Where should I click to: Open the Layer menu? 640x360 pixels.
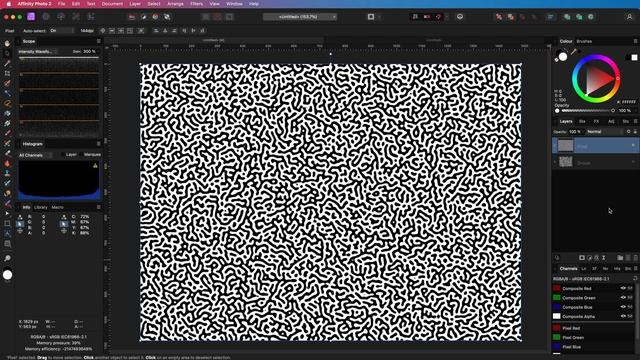click(x=135, y=4)
